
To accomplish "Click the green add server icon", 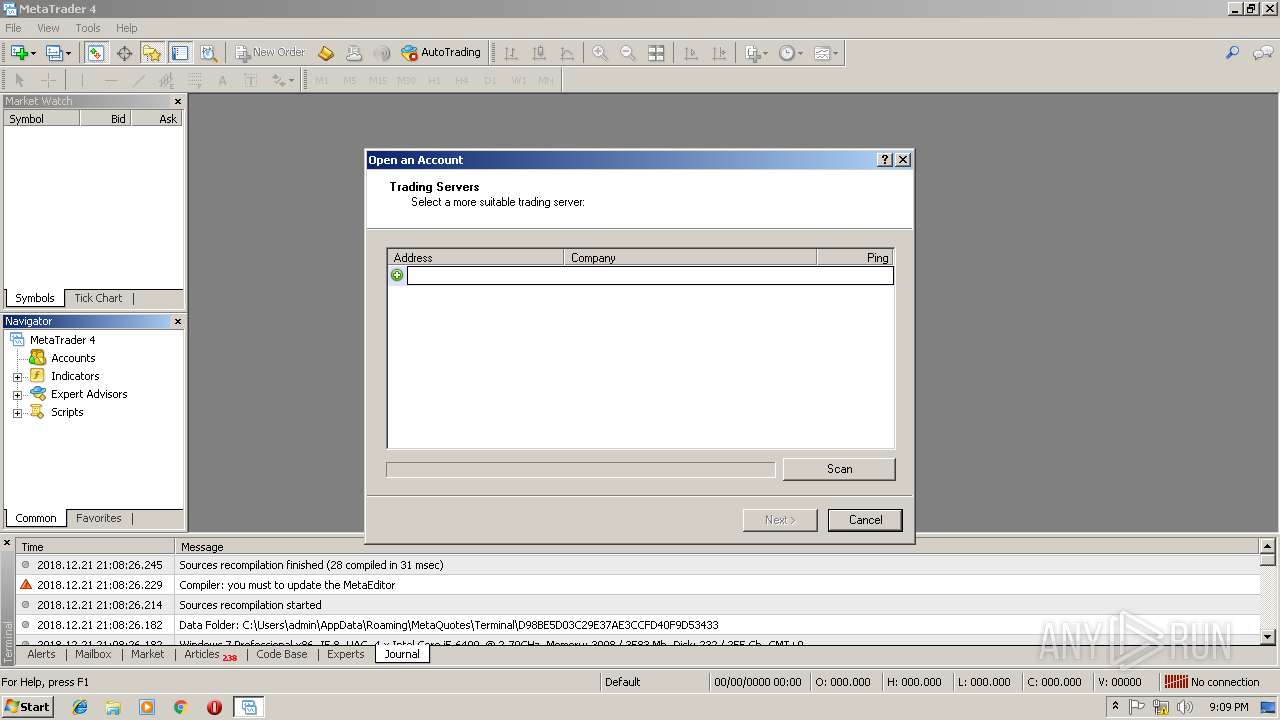I will click(397, 275).
